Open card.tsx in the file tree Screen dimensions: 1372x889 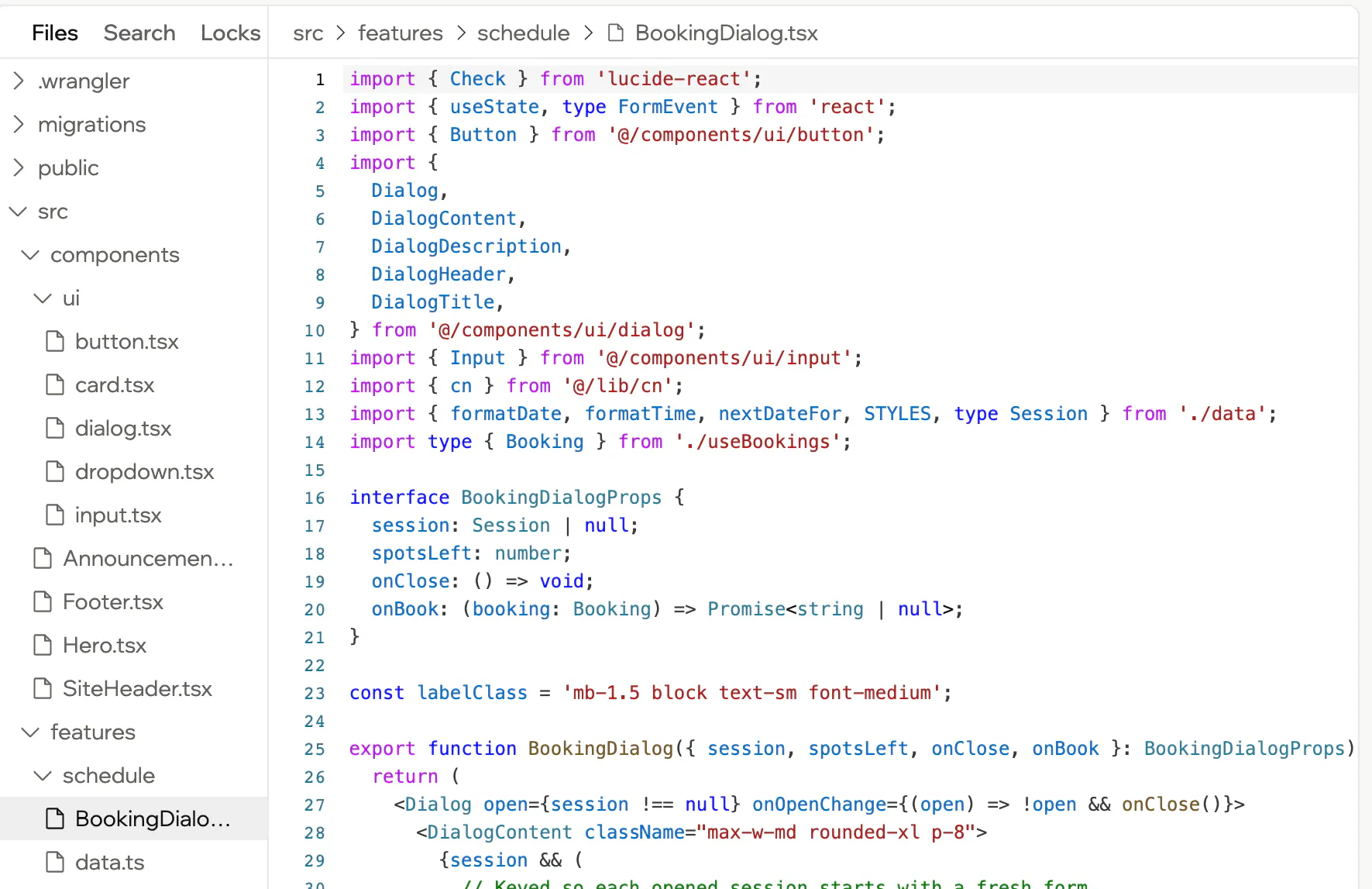[x=115, y=384]
